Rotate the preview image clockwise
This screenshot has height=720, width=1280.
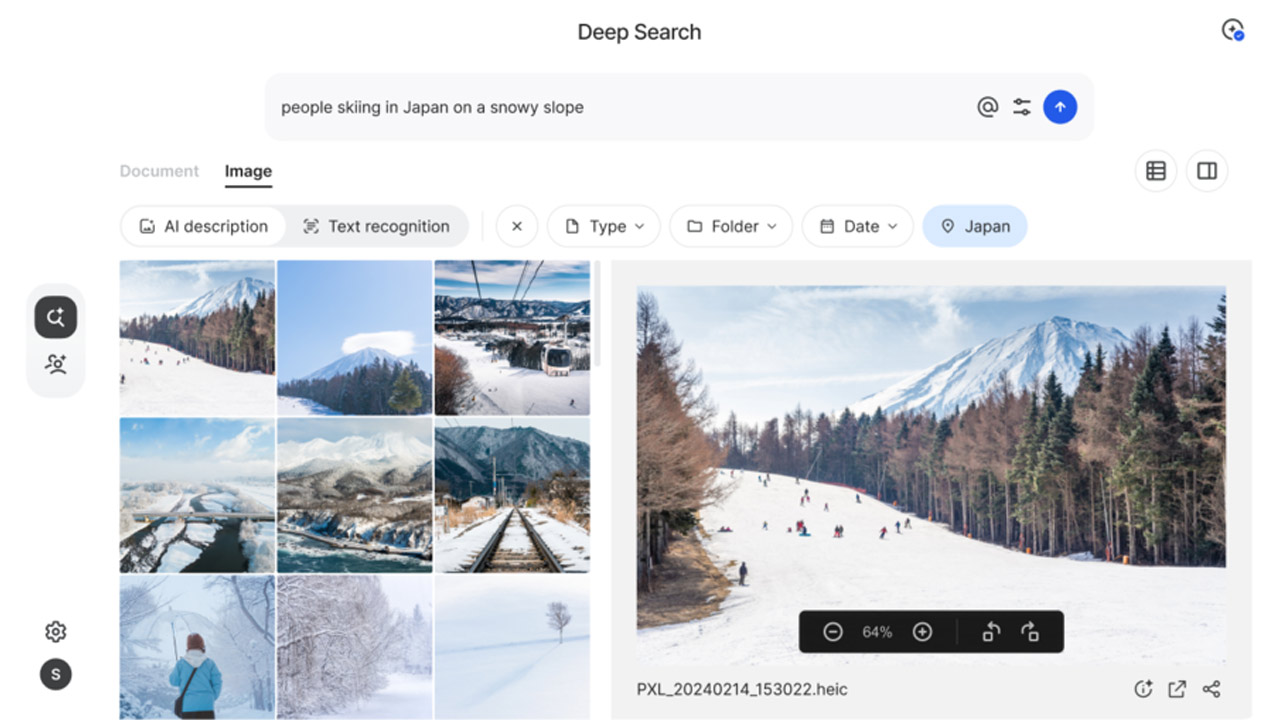click(1030, 632)
